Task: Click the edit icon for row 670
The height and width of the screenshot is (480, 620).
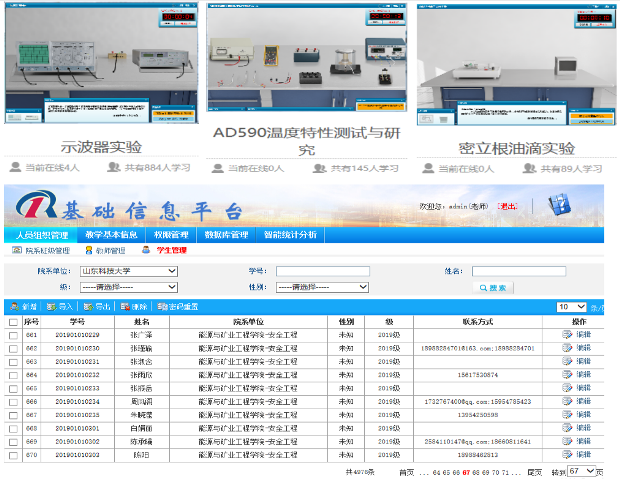Action: pos(567,455)
